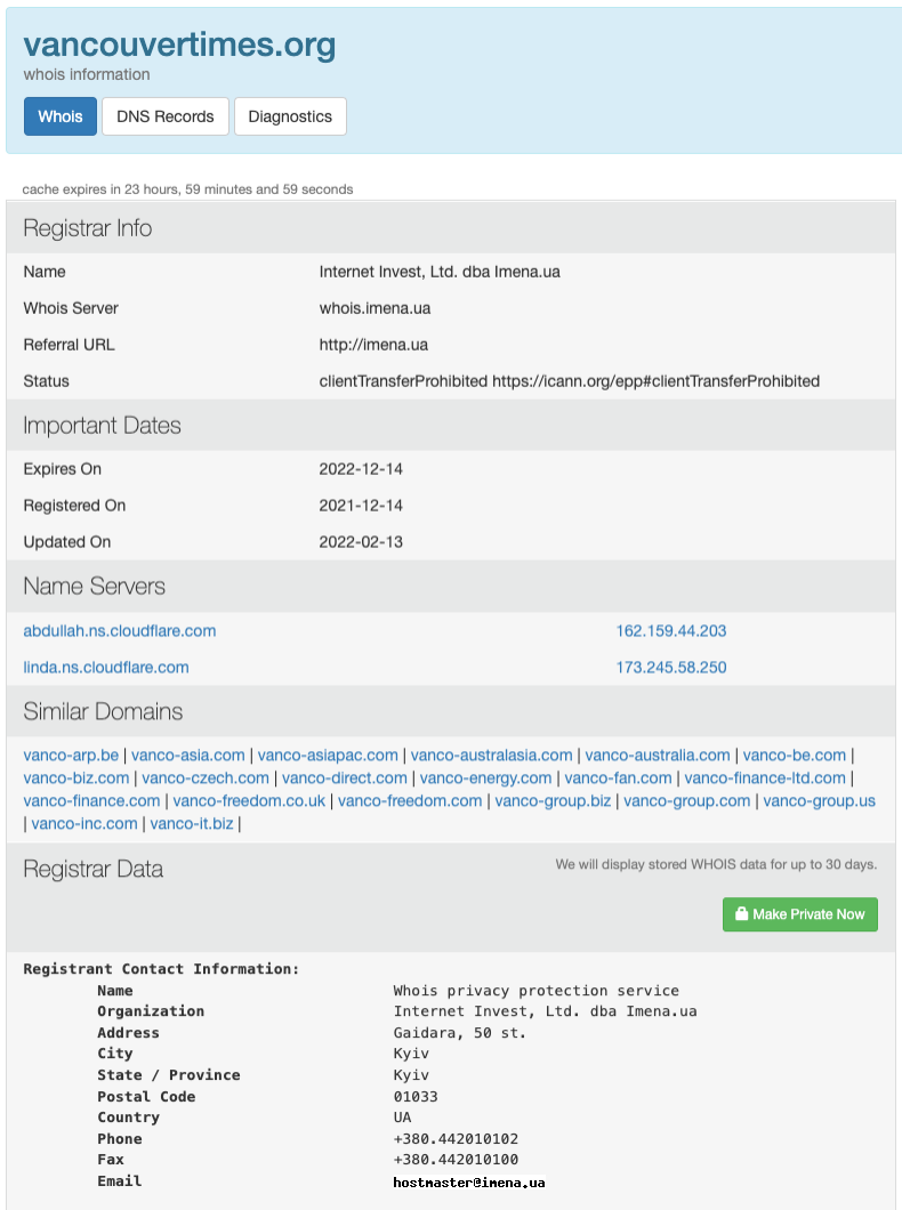This screenshot has height=1210, width=902.
Task: Click the vancouvertimes.org page heading
Action: point(179,44)
